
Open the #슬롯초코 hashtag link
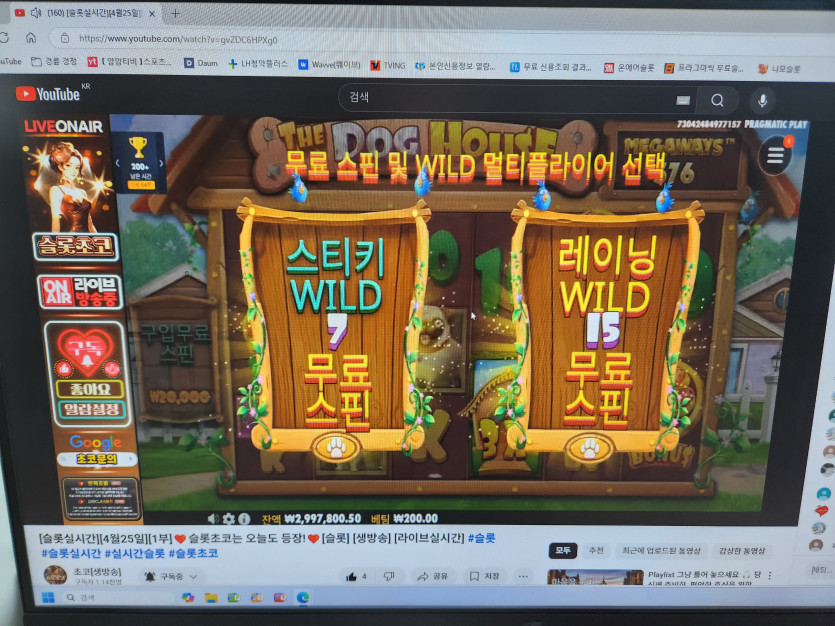coord(193,554)
